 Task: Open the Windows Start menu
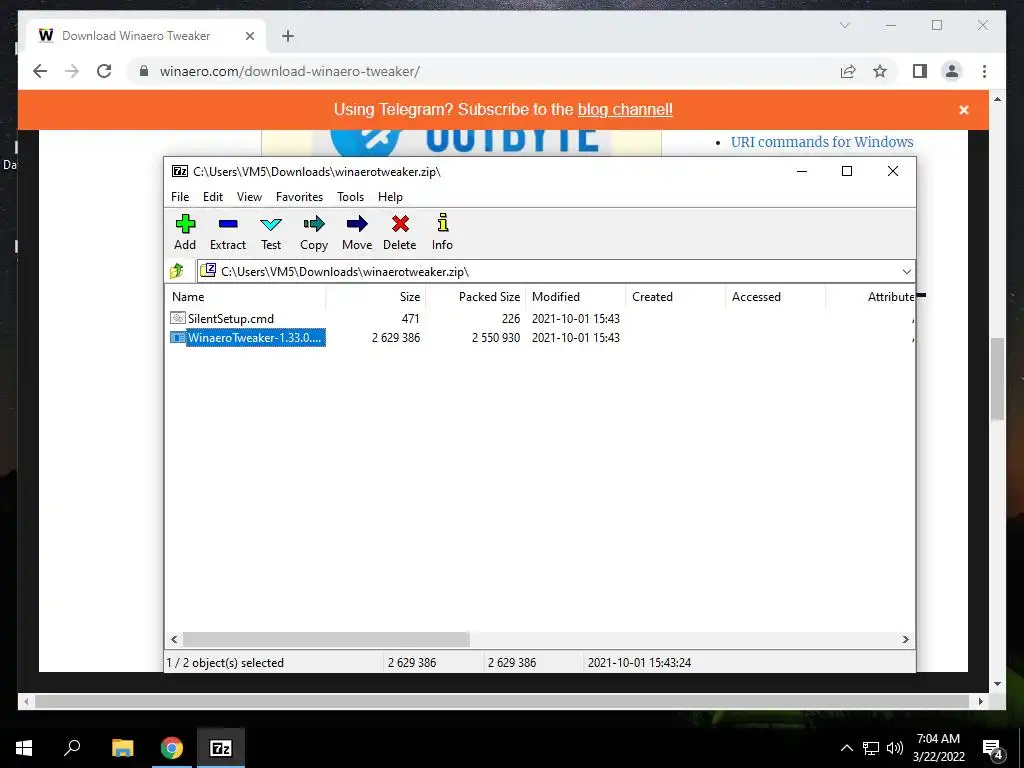24,748
